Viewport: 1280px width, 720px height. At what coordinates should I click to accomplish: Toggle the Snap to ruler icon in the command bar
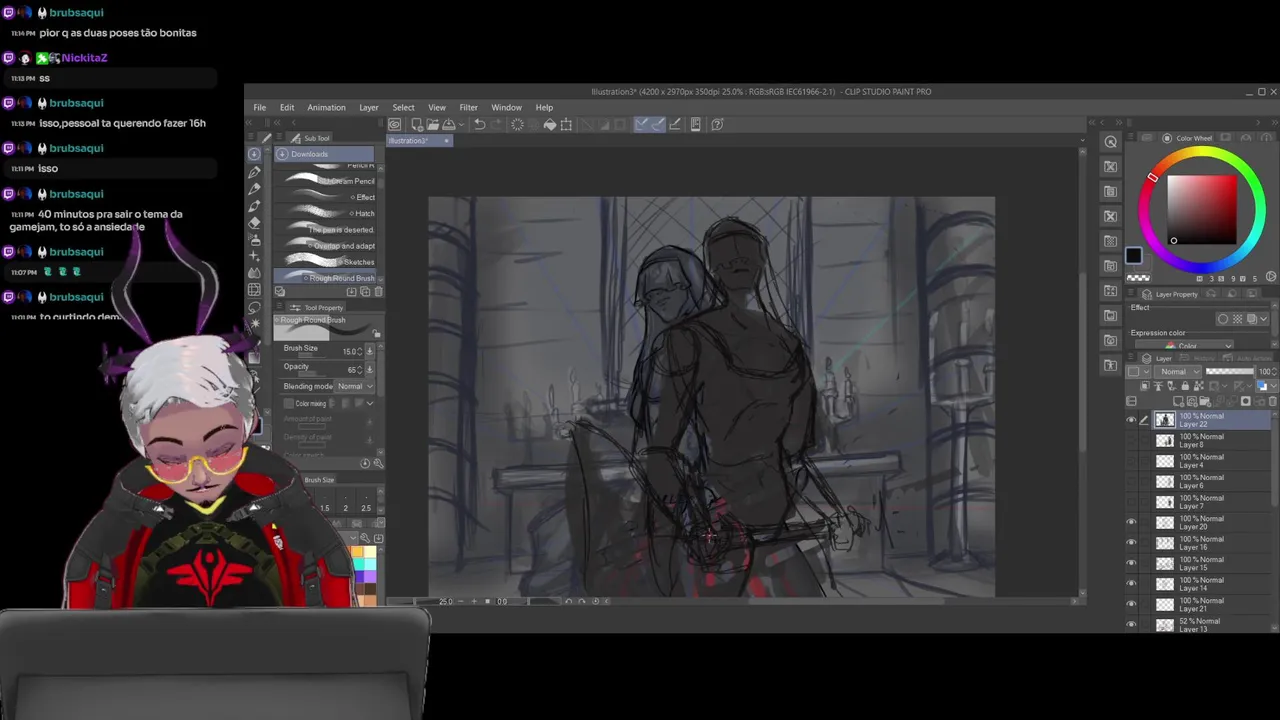tap(641, 124)
